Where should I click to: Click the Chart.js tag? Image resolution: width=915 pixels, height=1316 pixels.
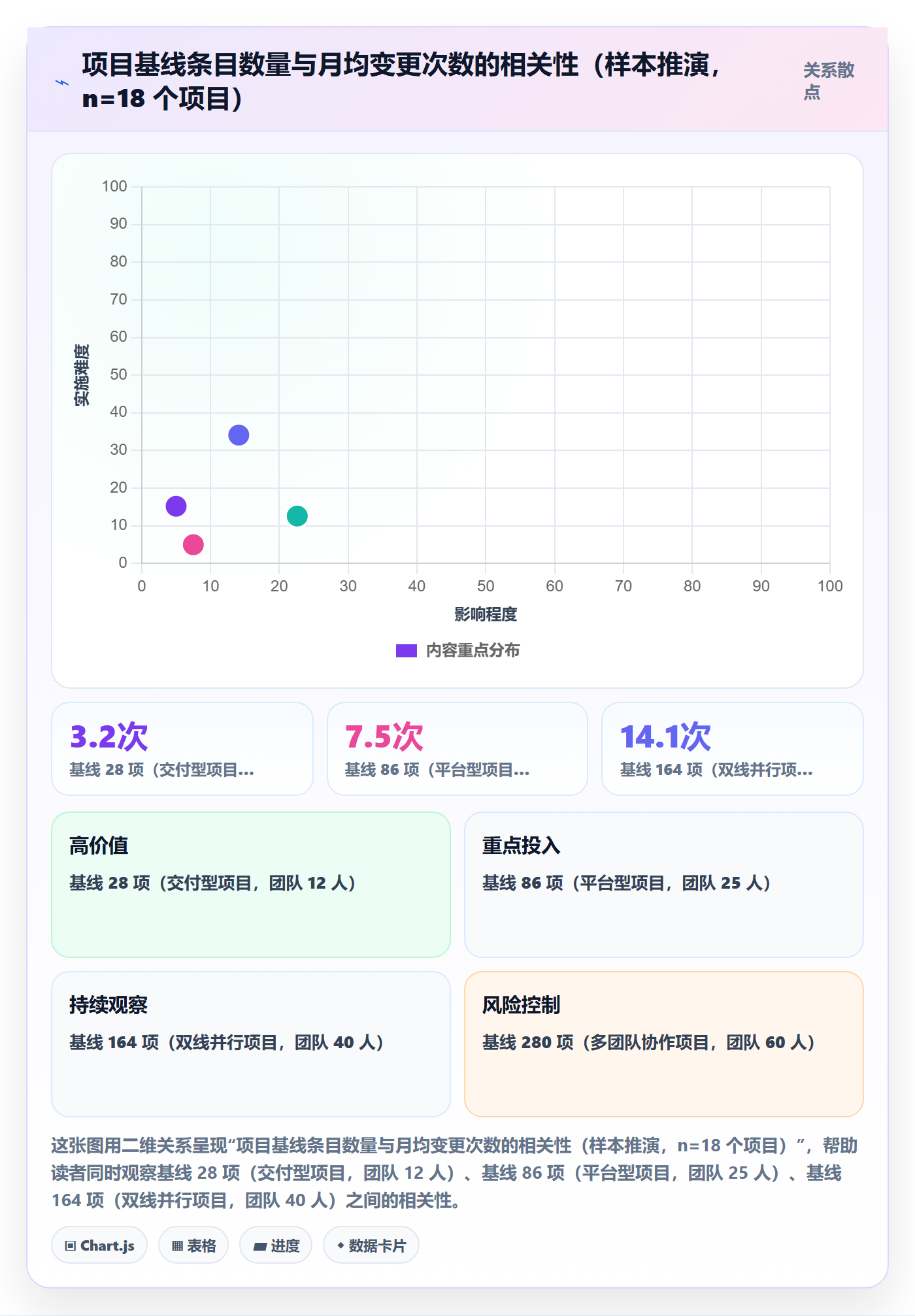[99, 1245]
